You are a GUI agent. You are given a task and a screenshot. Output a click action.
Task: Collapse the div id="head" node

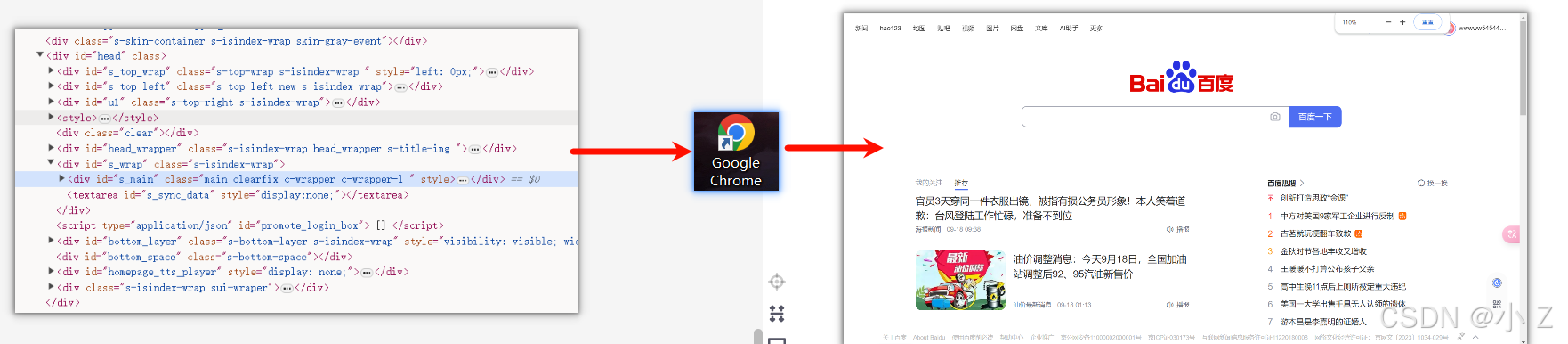(40, 55)
